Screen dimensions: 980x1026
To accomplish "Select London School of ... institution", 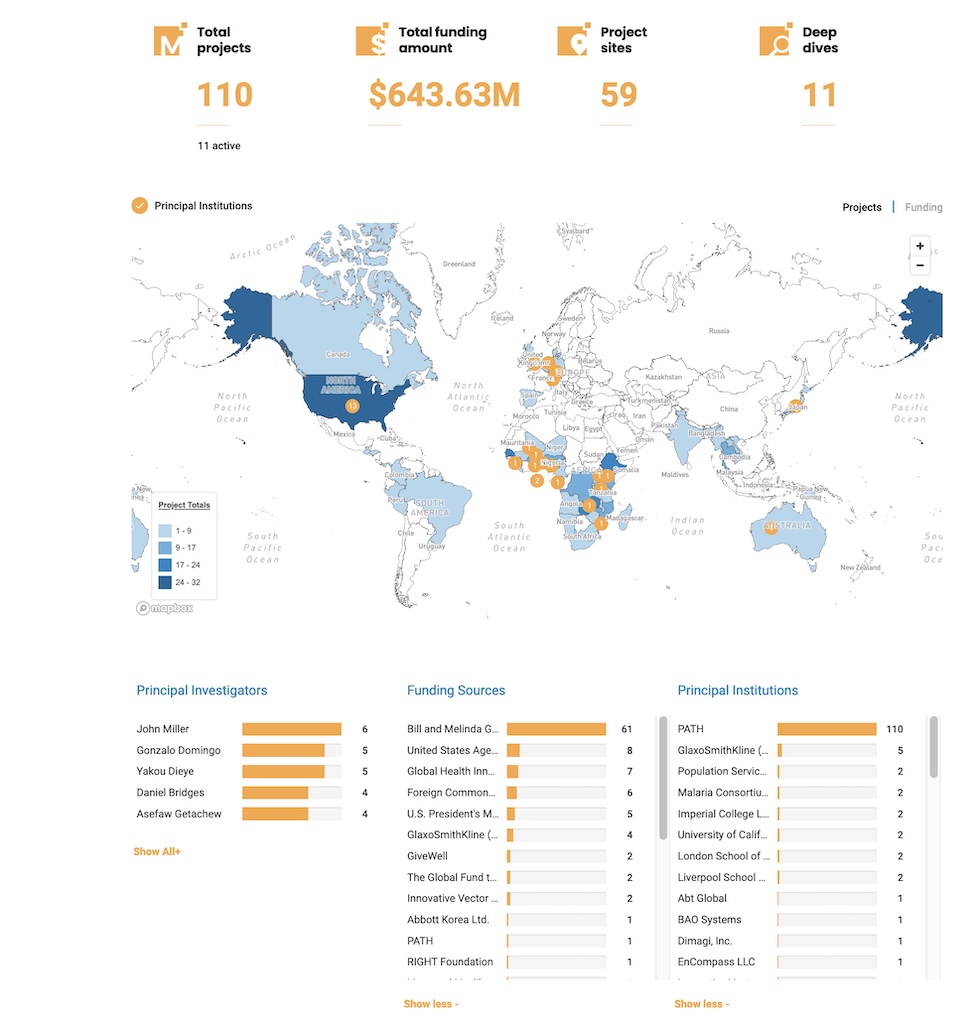I will (x=791, y=856).
